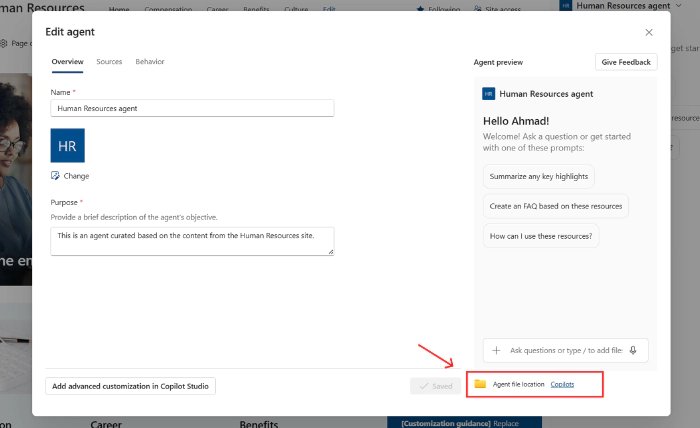Click the Agent preview heading text
700x428 pixels.
[498, 62]
